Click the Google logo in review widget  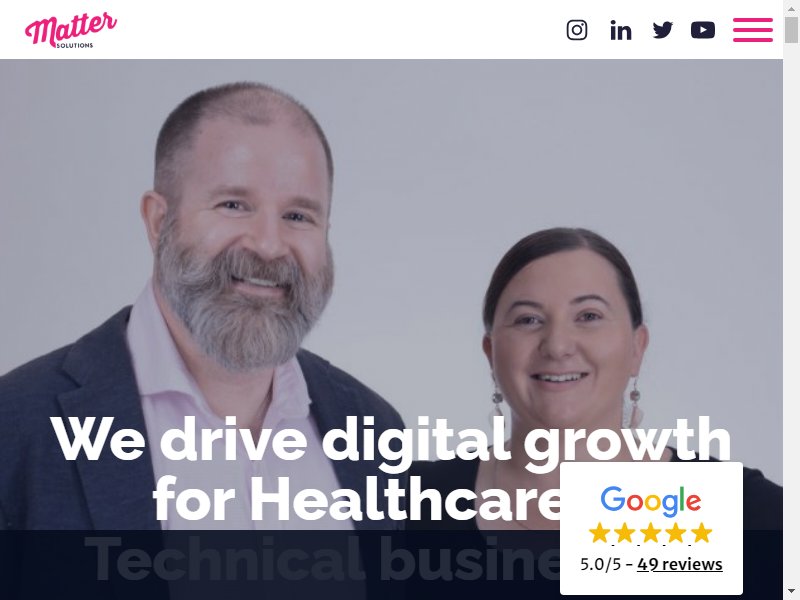pos(651,501)
